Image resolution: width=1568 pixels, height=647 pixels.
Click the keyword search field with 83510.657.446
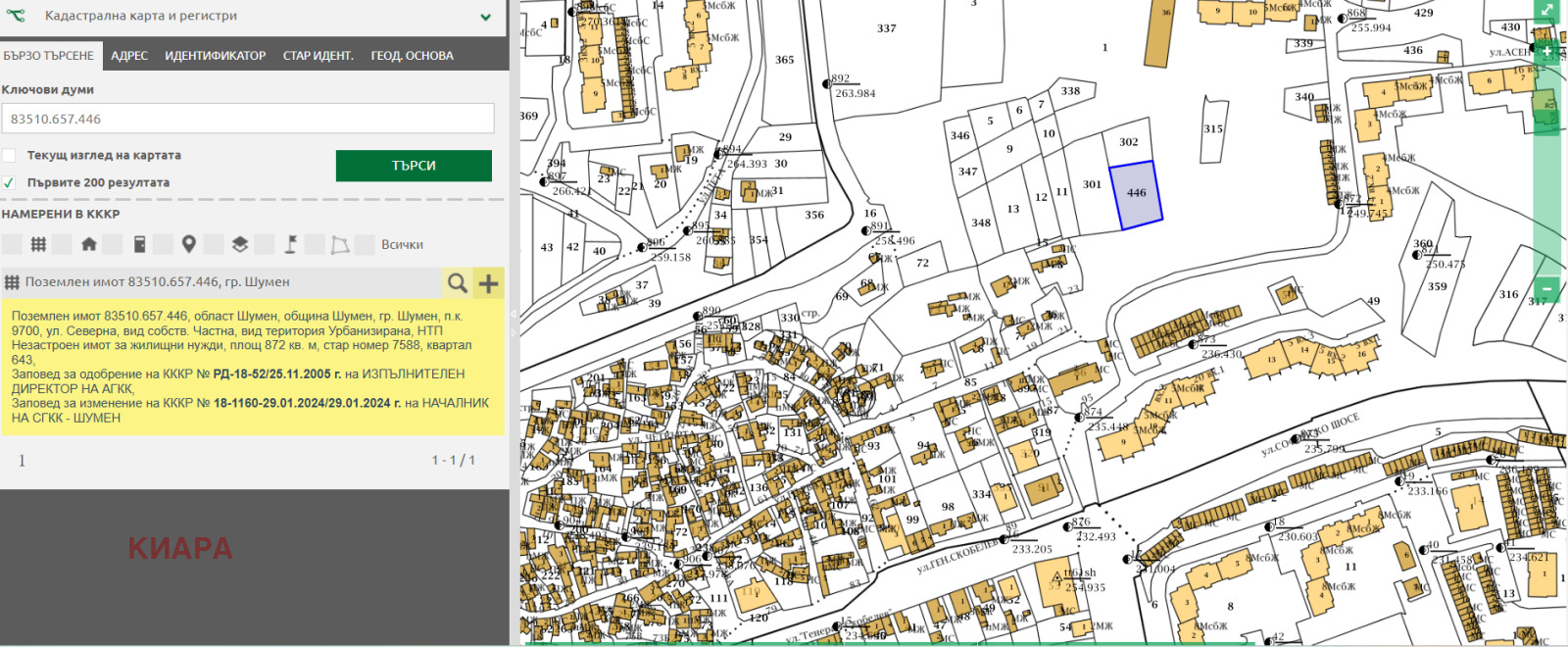(248, 119)
